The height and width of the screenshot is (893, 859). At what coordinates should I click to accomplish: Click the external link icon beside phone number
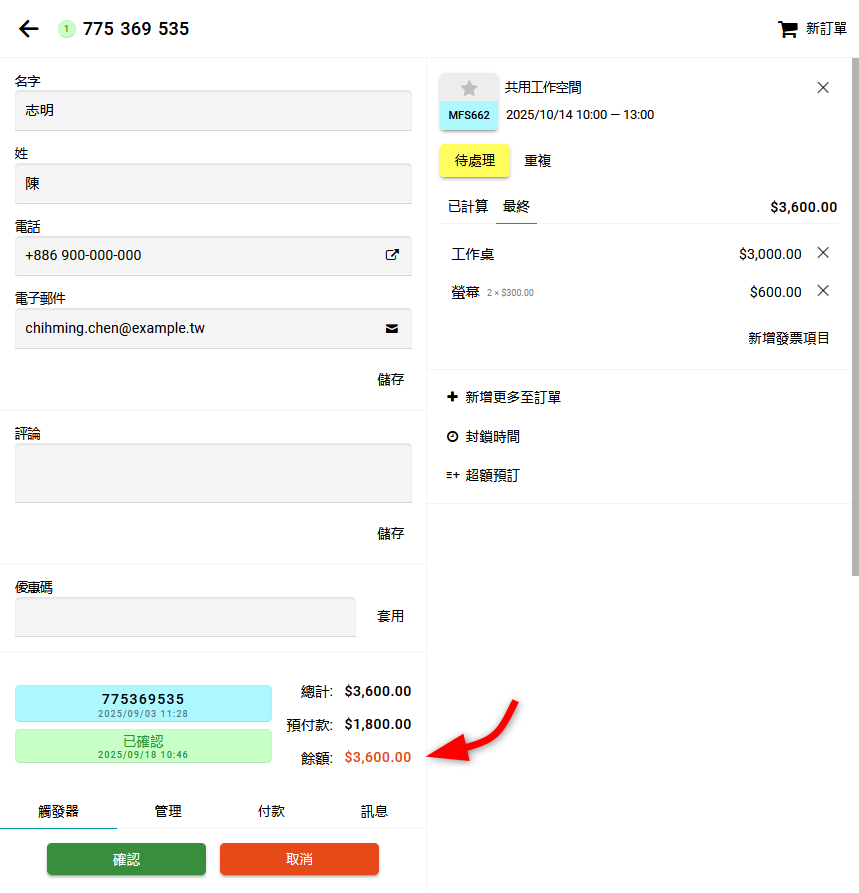pyautogui.click(x=392, y=255)
